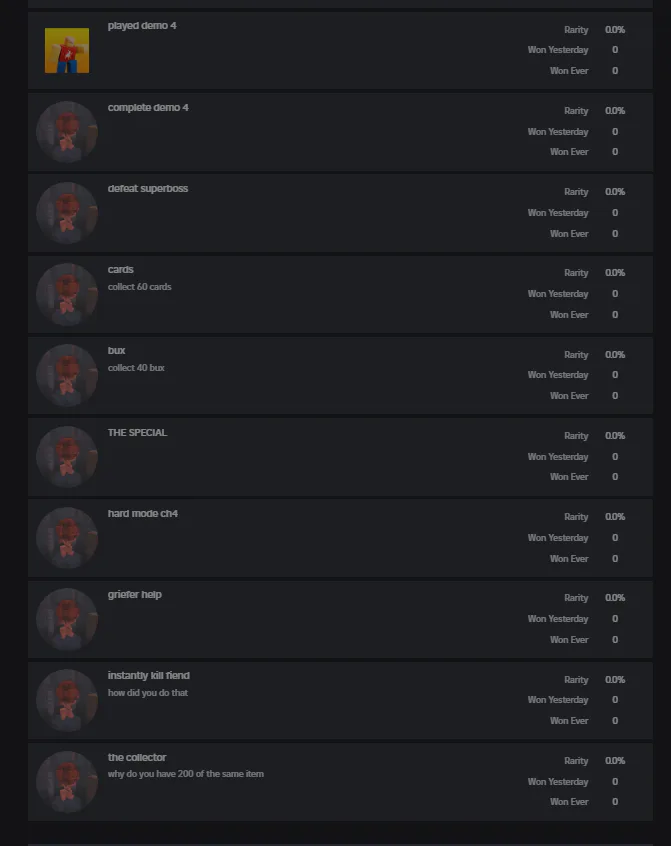Click the hard mode ch4 badge icon
The height and width of the screenshot is (846, 671).
tap(67, 538)
